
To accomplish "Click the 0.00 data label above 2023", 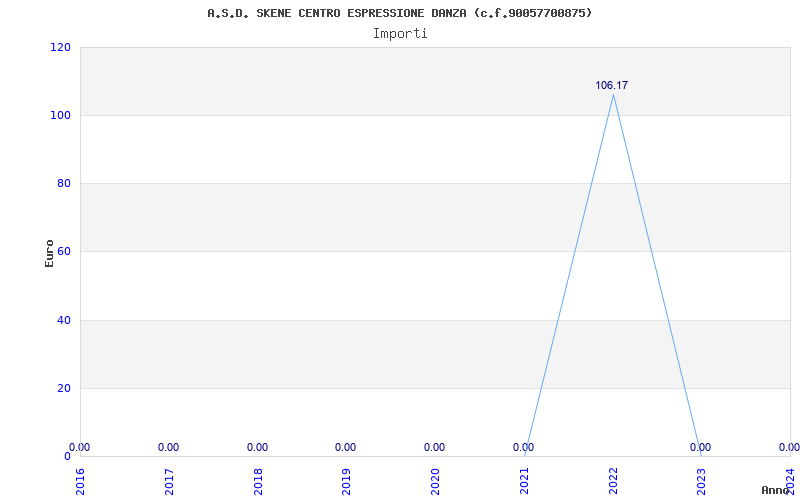I will tap(700, 447).
